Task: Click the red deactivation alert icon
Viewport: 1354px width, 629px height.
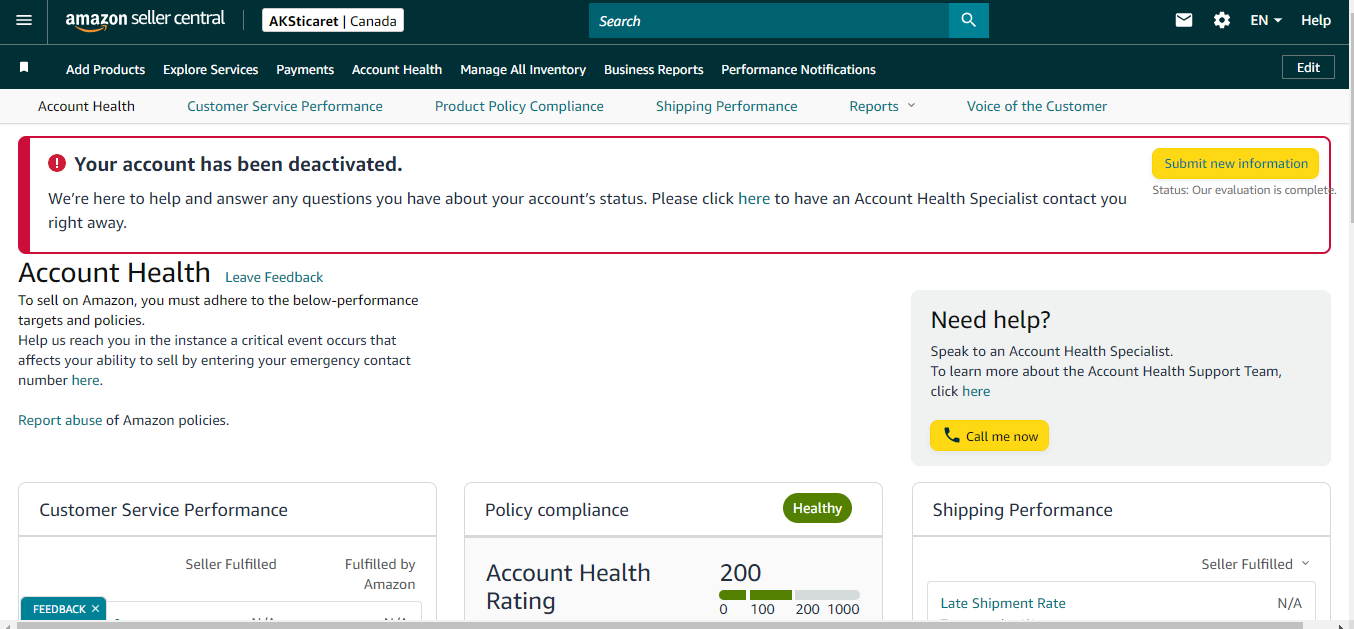Action: pyautogui.click(x=57, y=163)
